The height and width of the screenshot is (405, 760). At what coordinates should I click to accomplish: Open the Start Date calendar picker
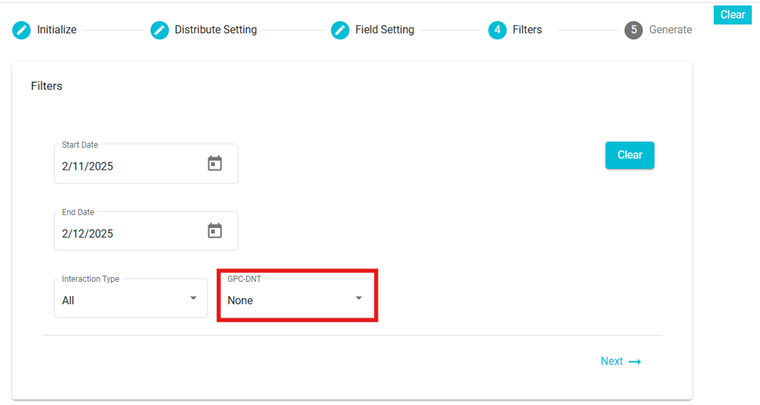click(x=215, y=163)
